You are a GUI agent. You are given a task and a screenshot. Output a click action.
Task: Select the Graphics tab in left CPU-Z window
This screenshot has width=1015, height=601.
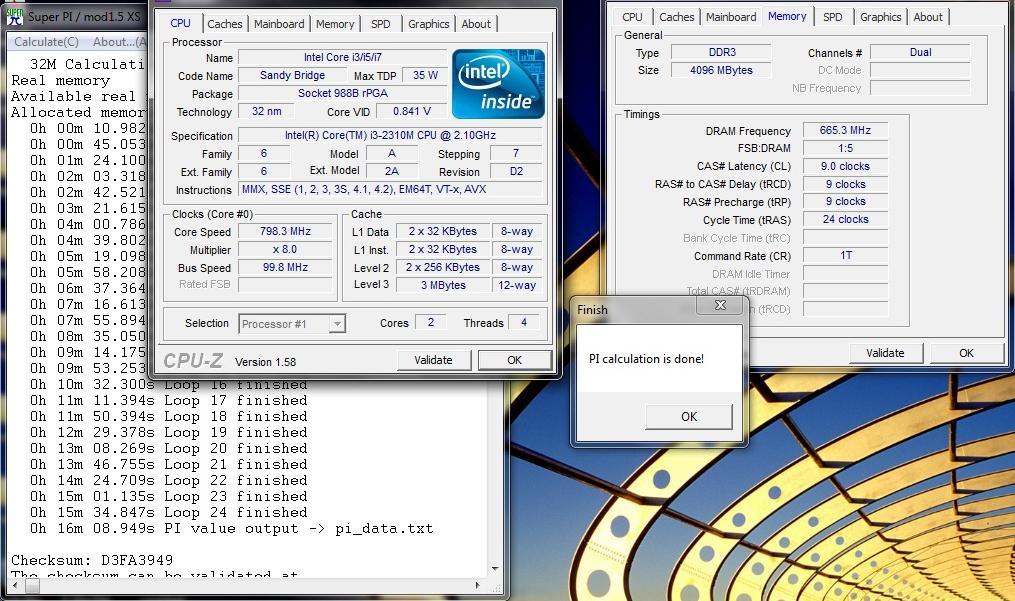click(x=429, y=24)
